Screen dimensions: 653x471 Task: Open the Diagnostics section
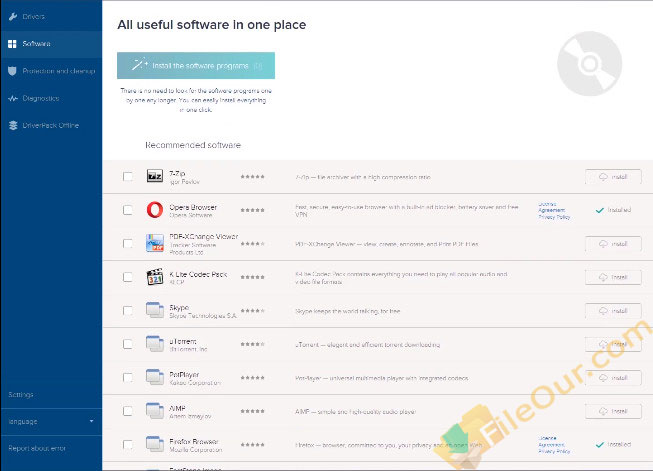pyautogui.click(x=51, y=99)
